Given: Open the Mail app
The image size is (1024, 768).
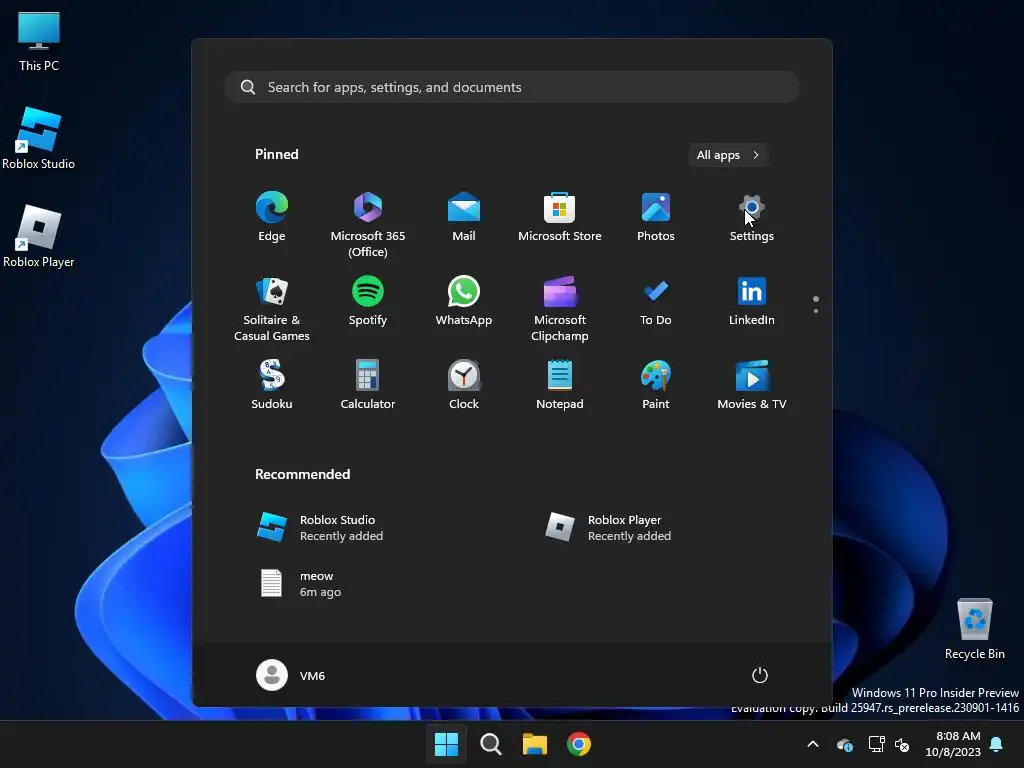Looking at the screenshot, I should (464, 217).
